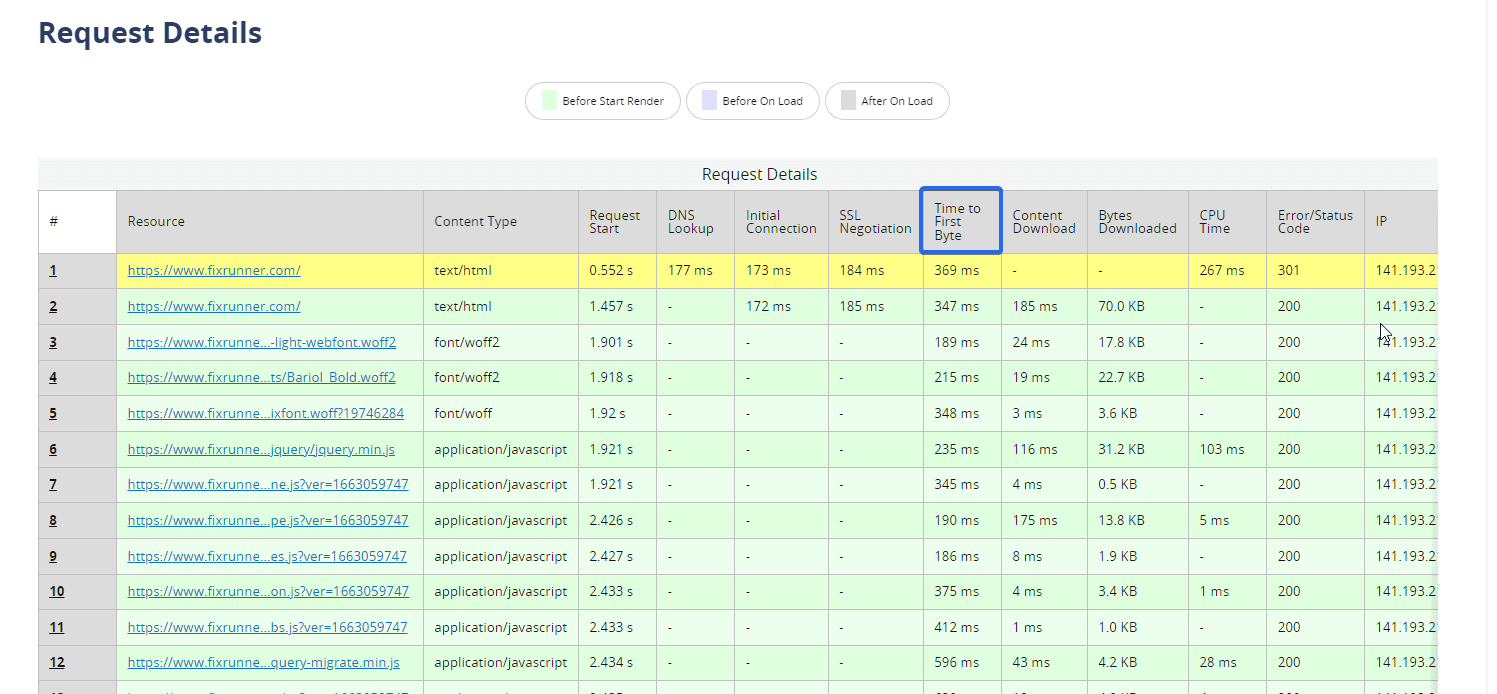
Task: Click the Before On Load legend button
Action: pos(753,101)
